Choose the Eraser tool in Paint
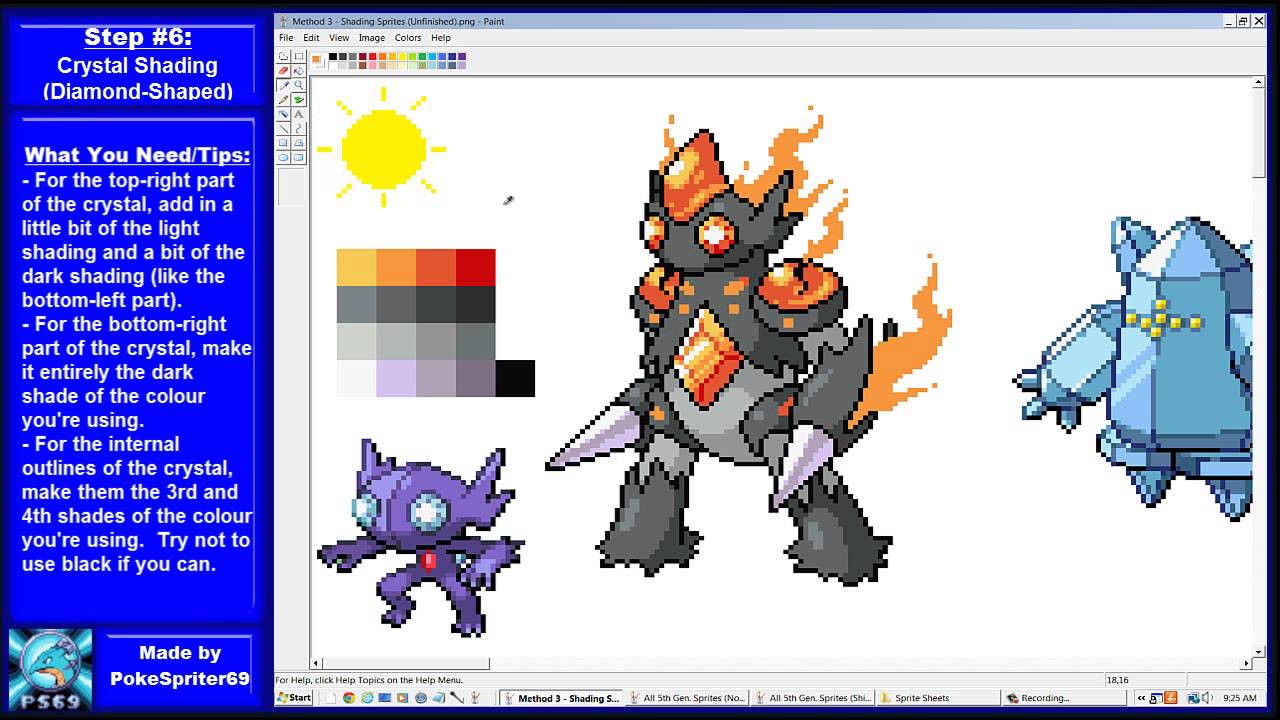This screenshot has height=720, width=1280. (283, 71)
